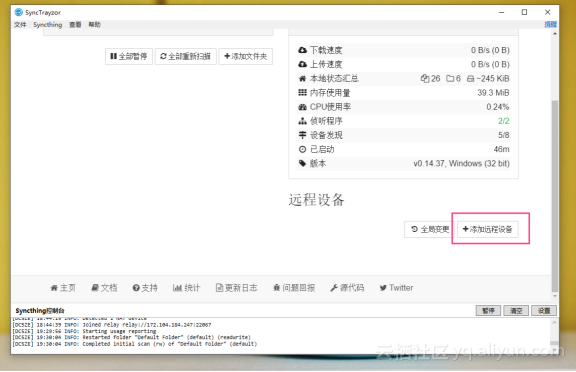Screen dimensions: 576x372
Task: Click the disk size icon beside ~245 KiB
Action: [471, 79]
